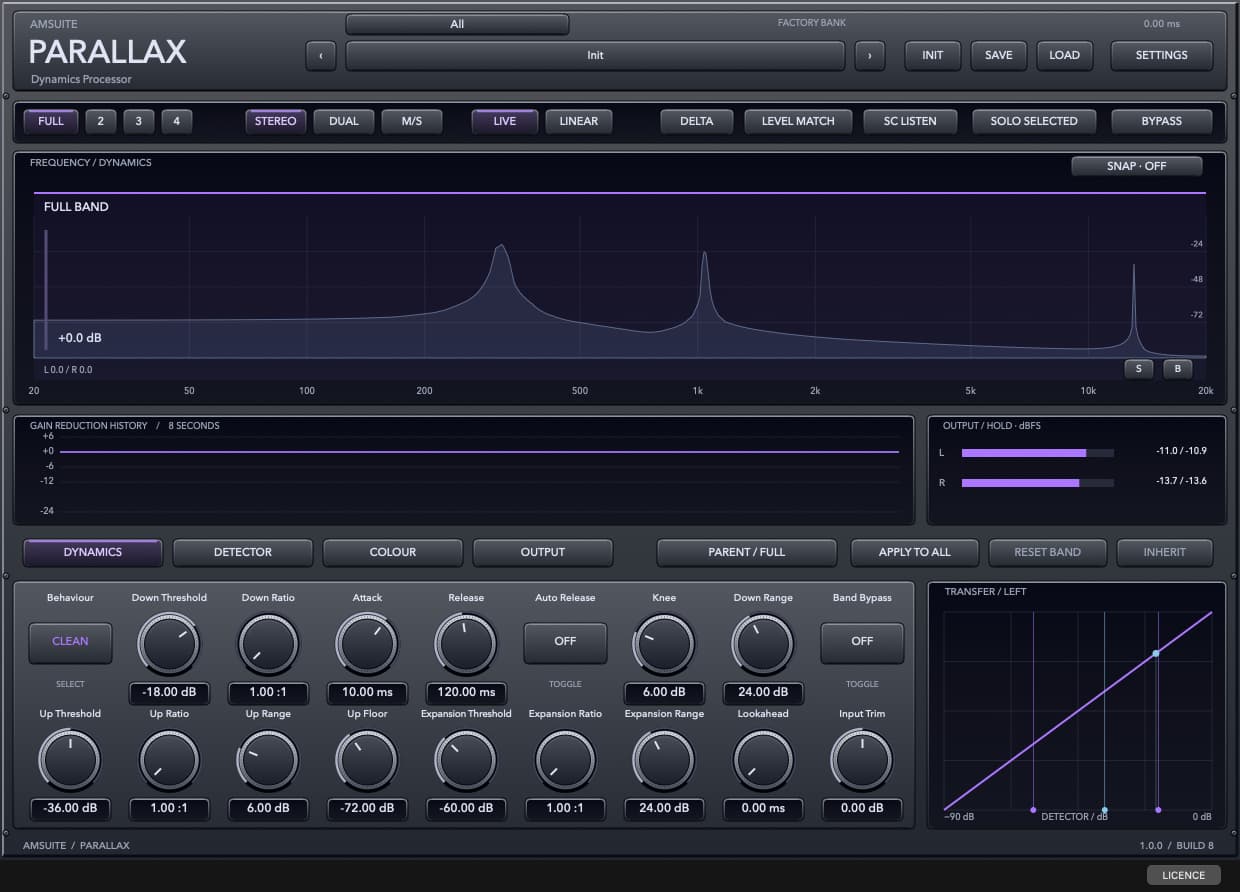Click the 120.00 ms Release value field
The image size is (1240, 892).
coord(466,692)
